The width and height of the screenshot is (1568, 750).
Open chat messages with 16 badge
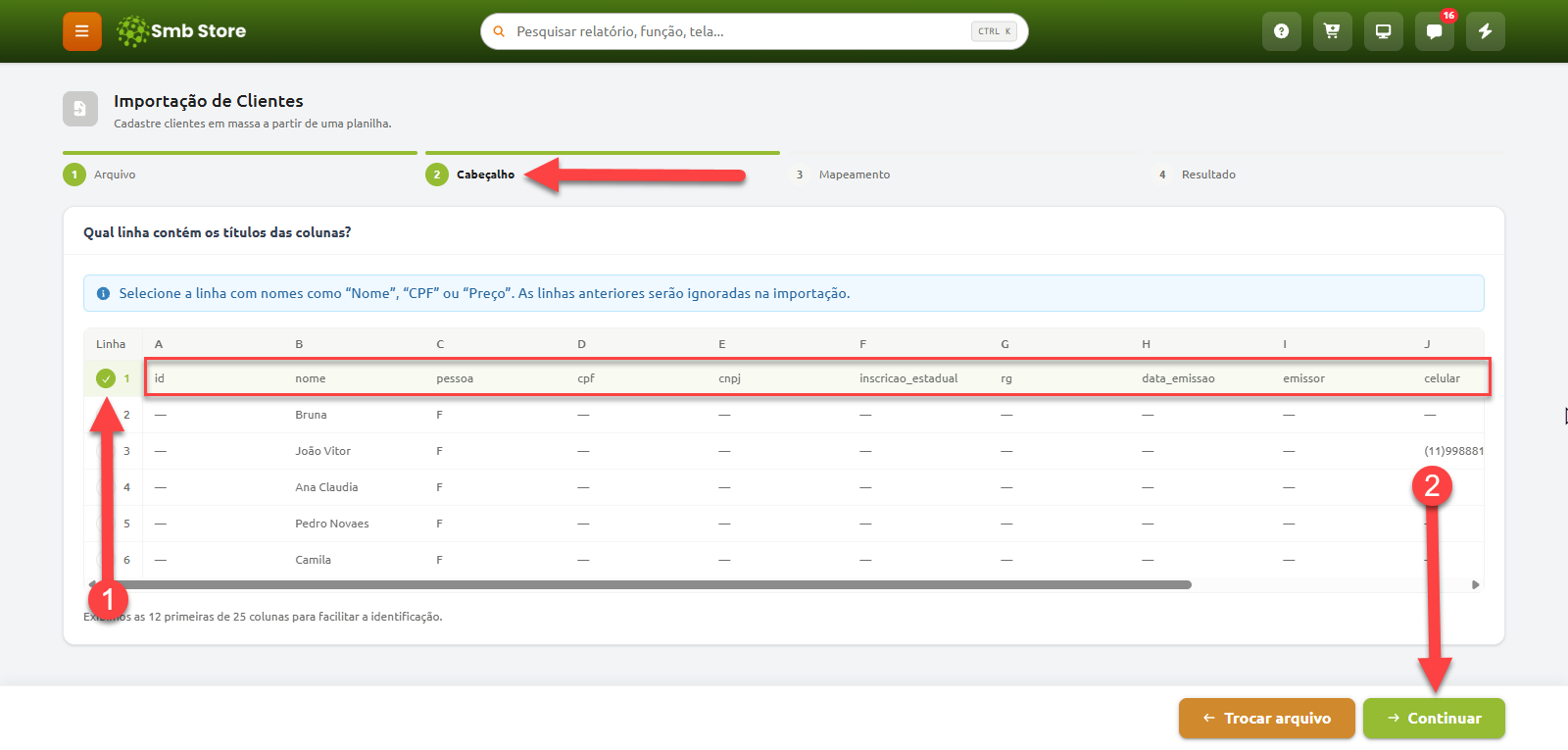[x=1434, y=31]
